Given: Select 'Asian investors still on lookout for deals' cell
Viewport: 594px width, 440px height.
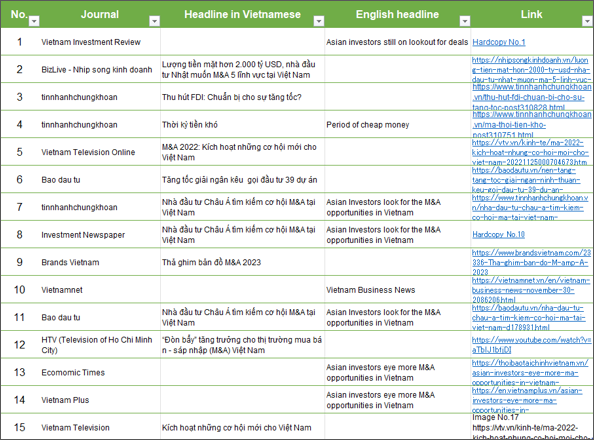Looking at the screenshot, I should click(397, 42).
